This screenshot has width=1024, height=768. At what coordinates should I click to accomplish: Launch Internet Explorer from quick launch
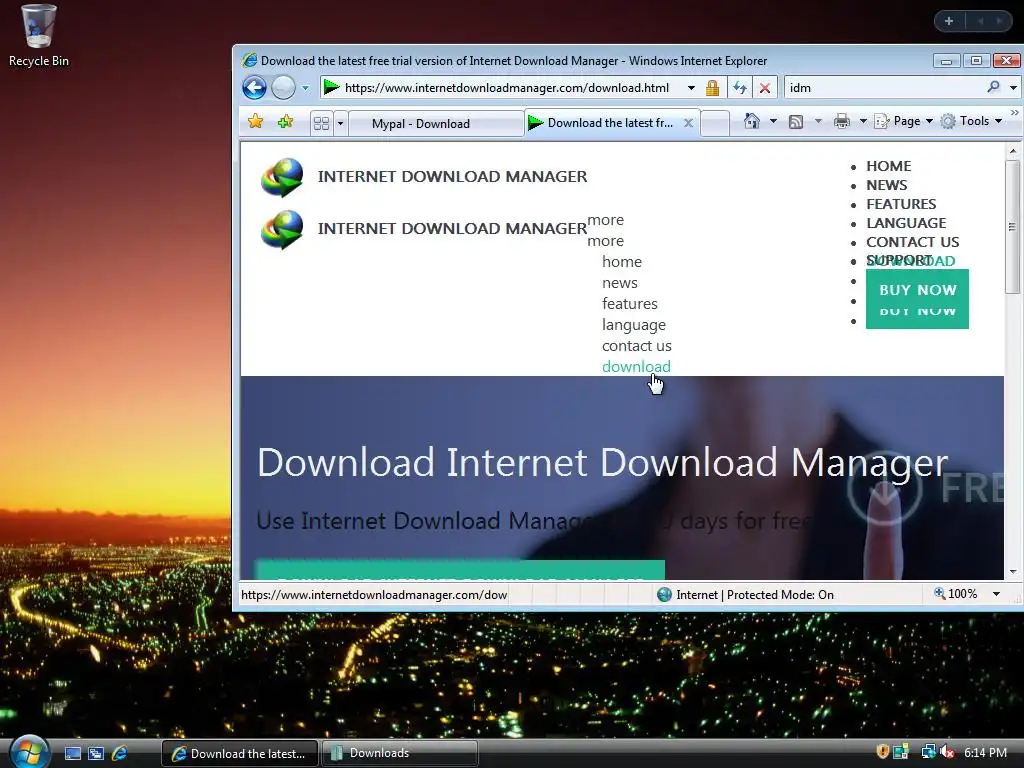click(x=120, y=753)
